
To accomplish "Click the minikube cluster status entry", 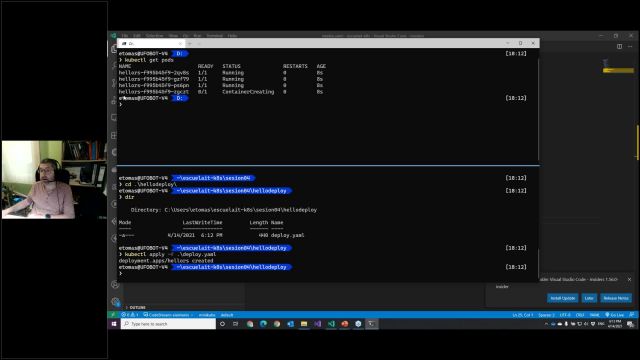I will (207, 315).
